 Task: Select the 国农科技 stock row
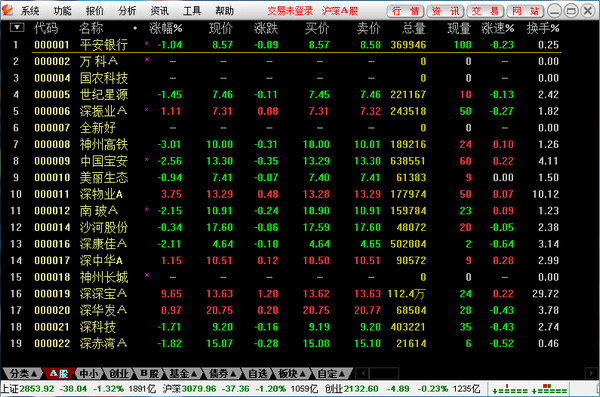[x=285, y=78]
